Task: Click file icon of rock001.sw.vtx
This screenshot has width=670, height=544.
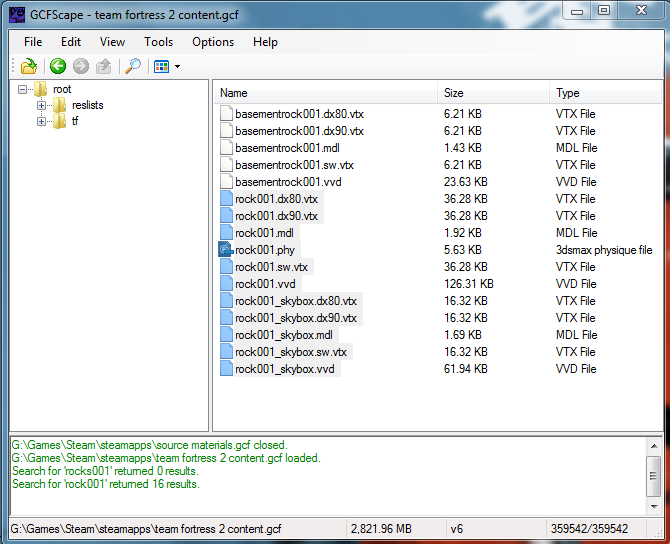Action: [226, 267]
